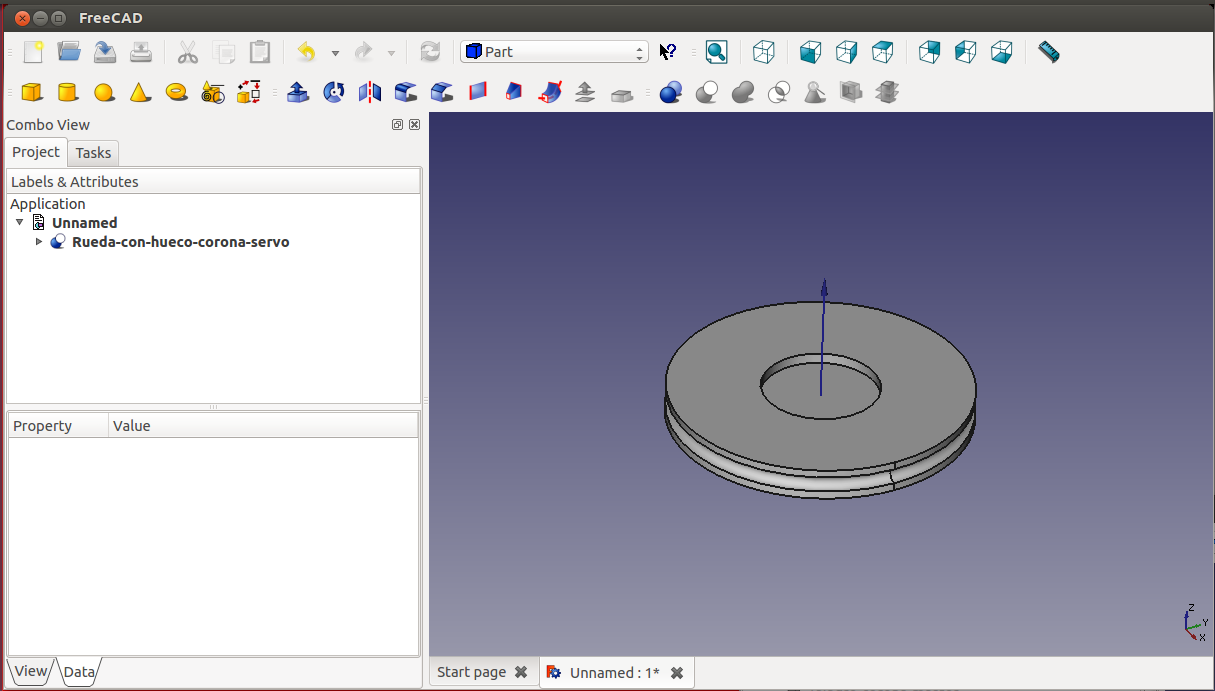Image resolution: width=1215 pixels, height=691 pixels.
Task: Switch to the Tasks tab
Action: pyautogui.click(x=93, y=153)
